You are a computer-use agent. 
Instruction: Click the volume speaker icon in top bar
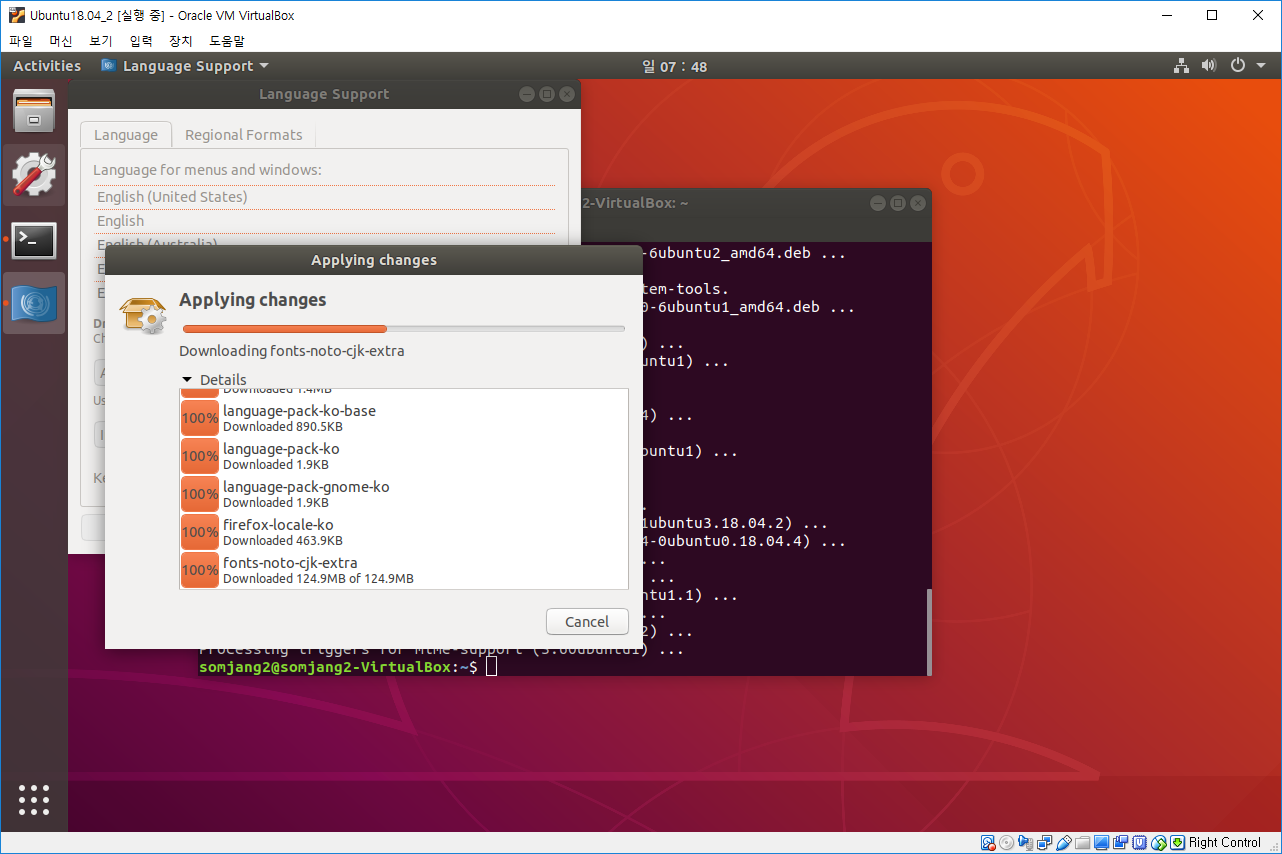pyautogui.click(x=1209, y=66)
